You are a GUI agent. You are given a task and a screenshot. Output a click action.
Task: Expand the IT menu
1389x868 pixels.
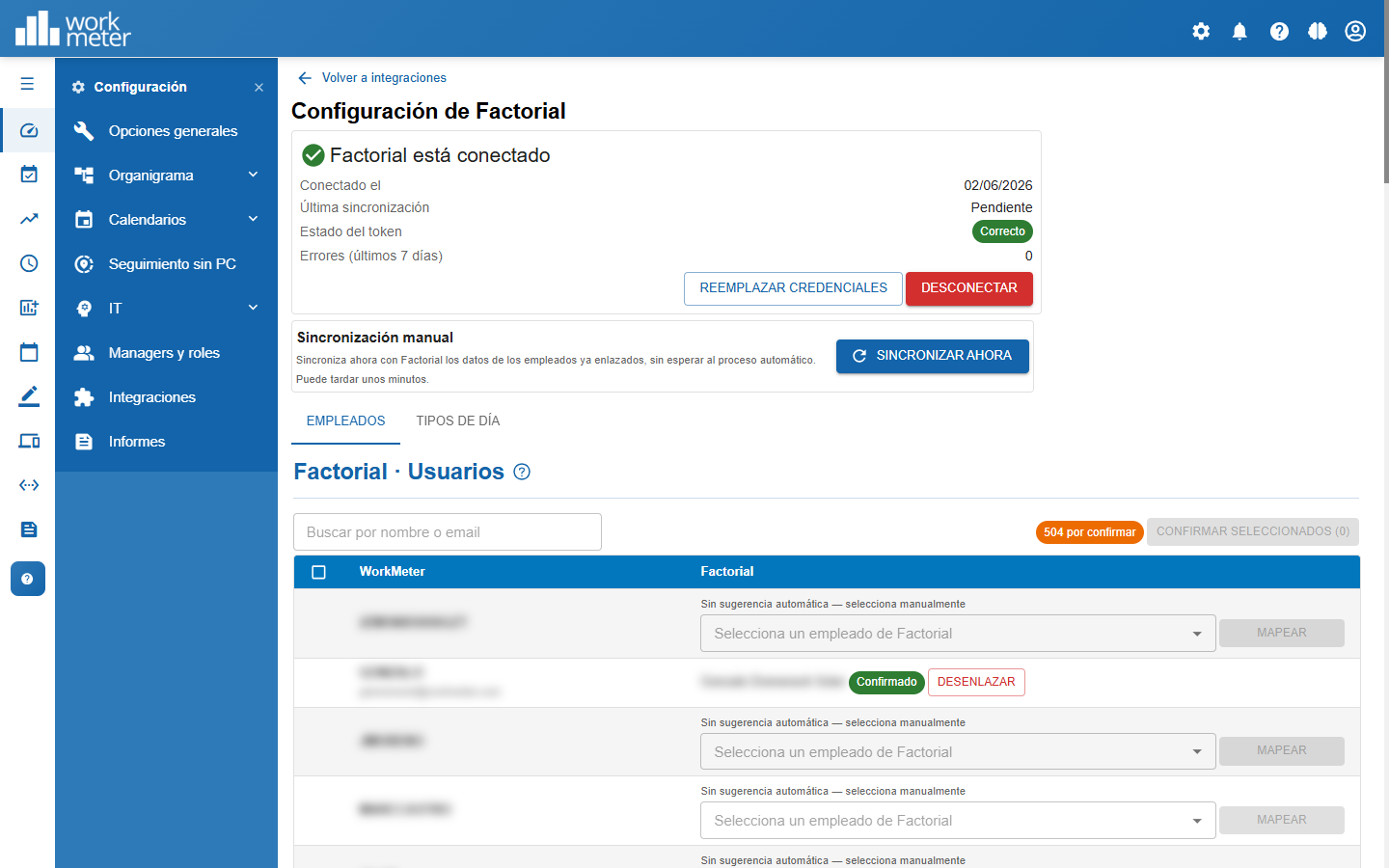tap(166, 309)
